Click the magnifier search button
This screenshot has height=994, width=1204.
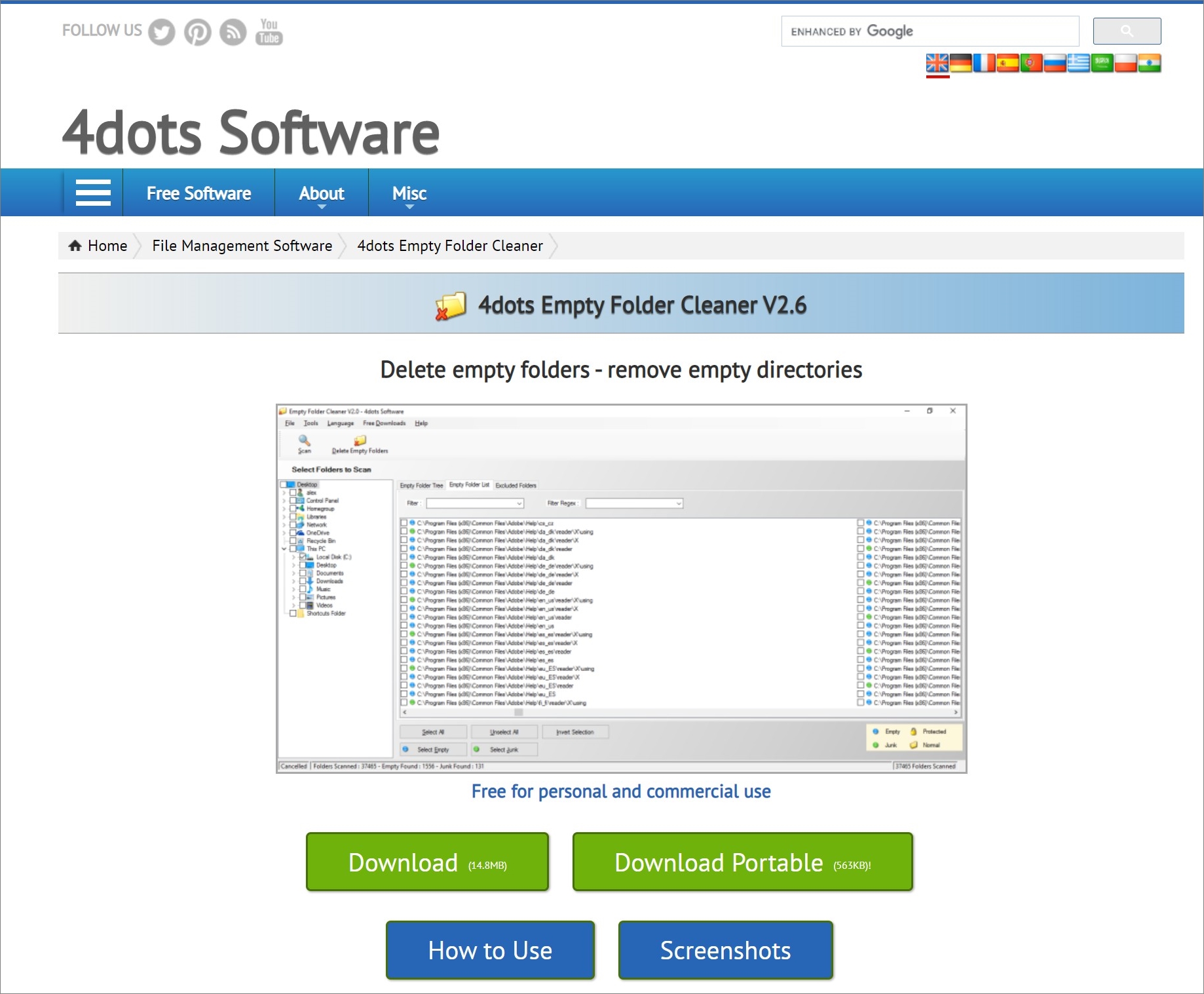point(1127,31)
